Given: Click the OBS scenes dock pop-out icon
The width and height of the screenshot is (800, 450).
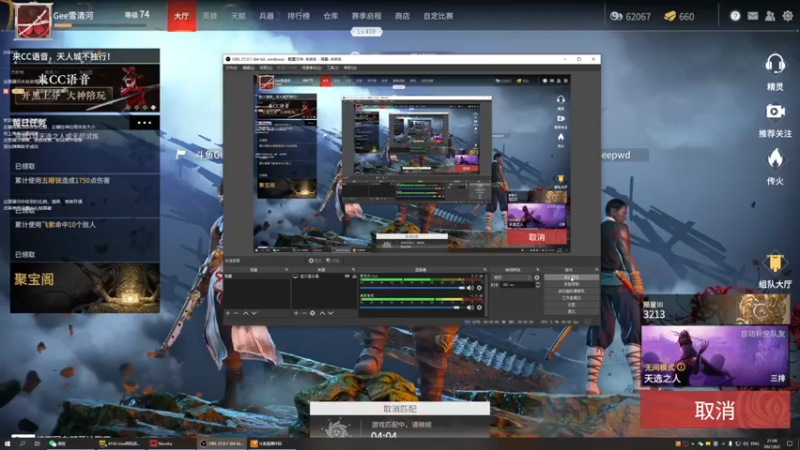Looking at the screenshot, I should point(286,269).
